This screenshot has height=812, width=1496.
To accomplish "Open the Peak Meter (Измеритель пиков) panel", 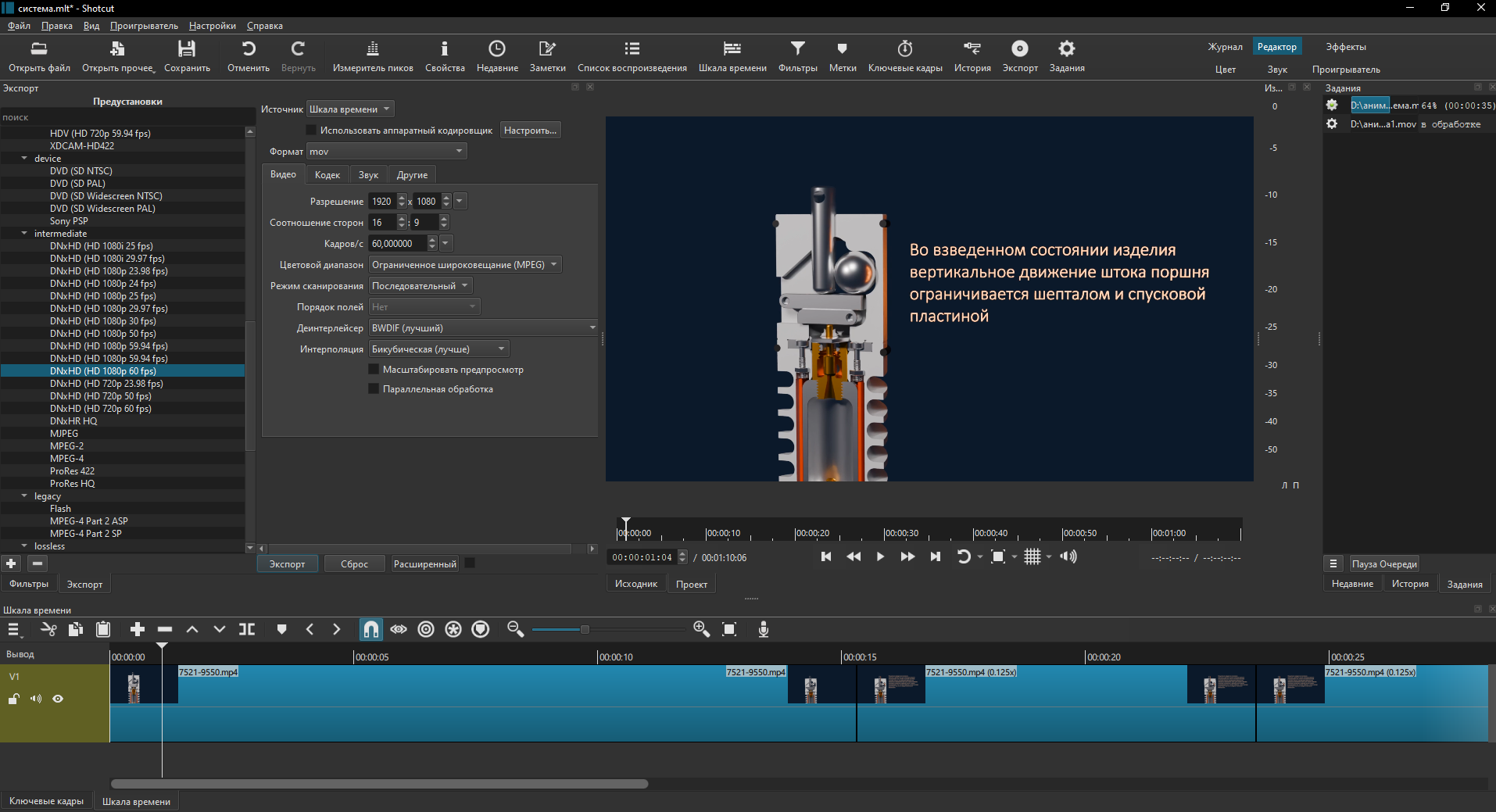I will click(373, 49).
